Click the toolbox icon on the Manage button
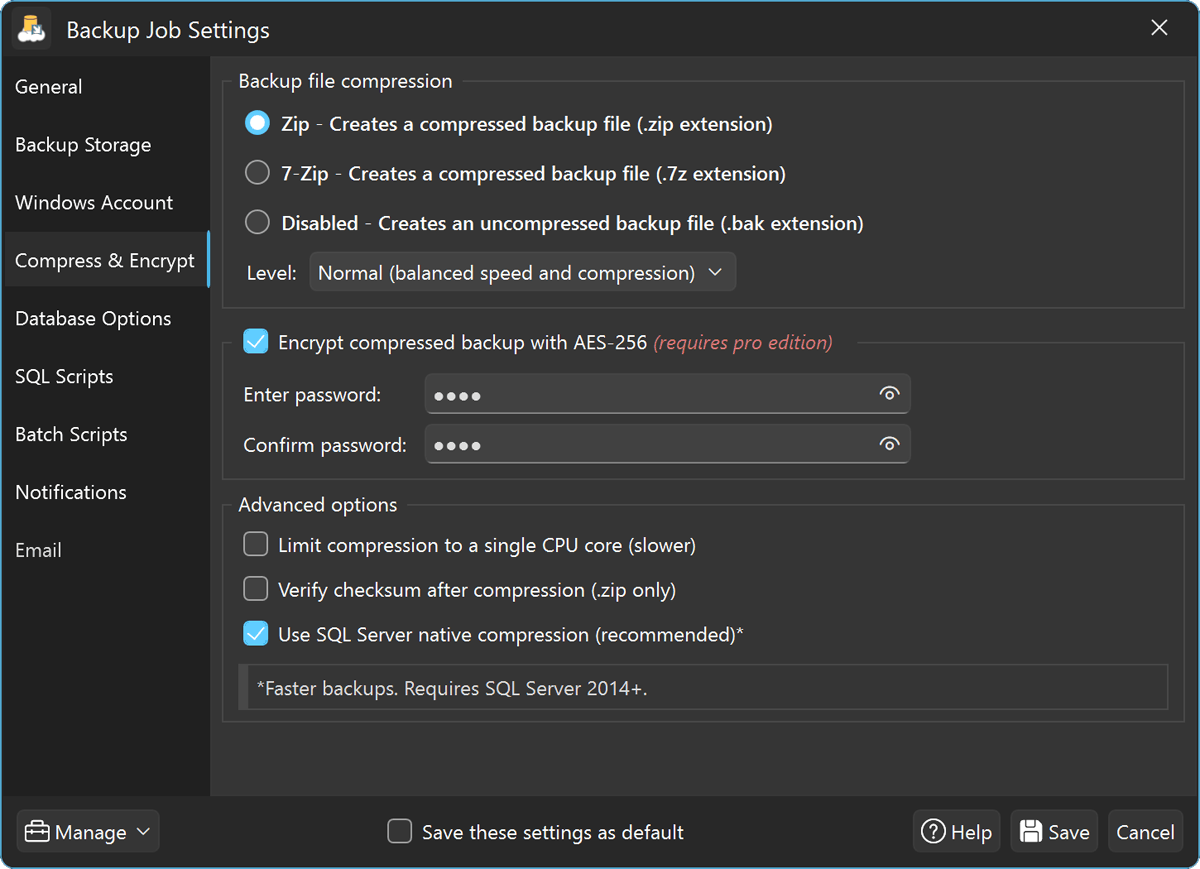 pos(37,831)
